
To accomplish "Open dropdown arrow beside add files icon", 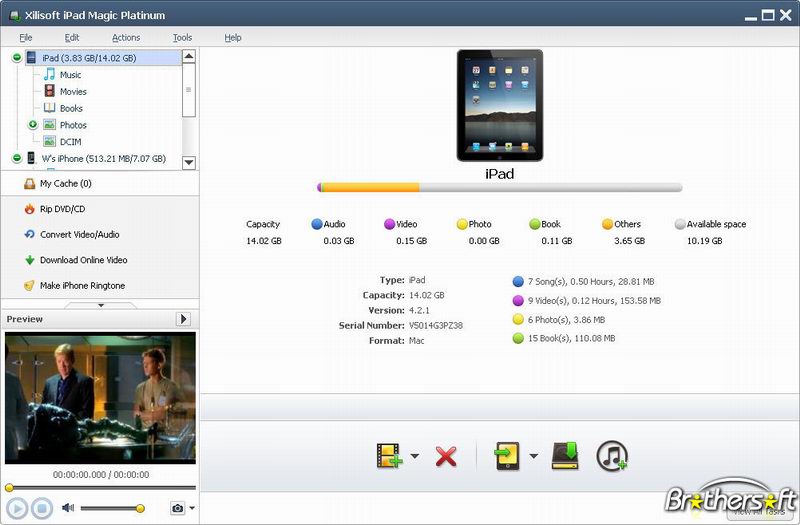I will tap(415, 457).
